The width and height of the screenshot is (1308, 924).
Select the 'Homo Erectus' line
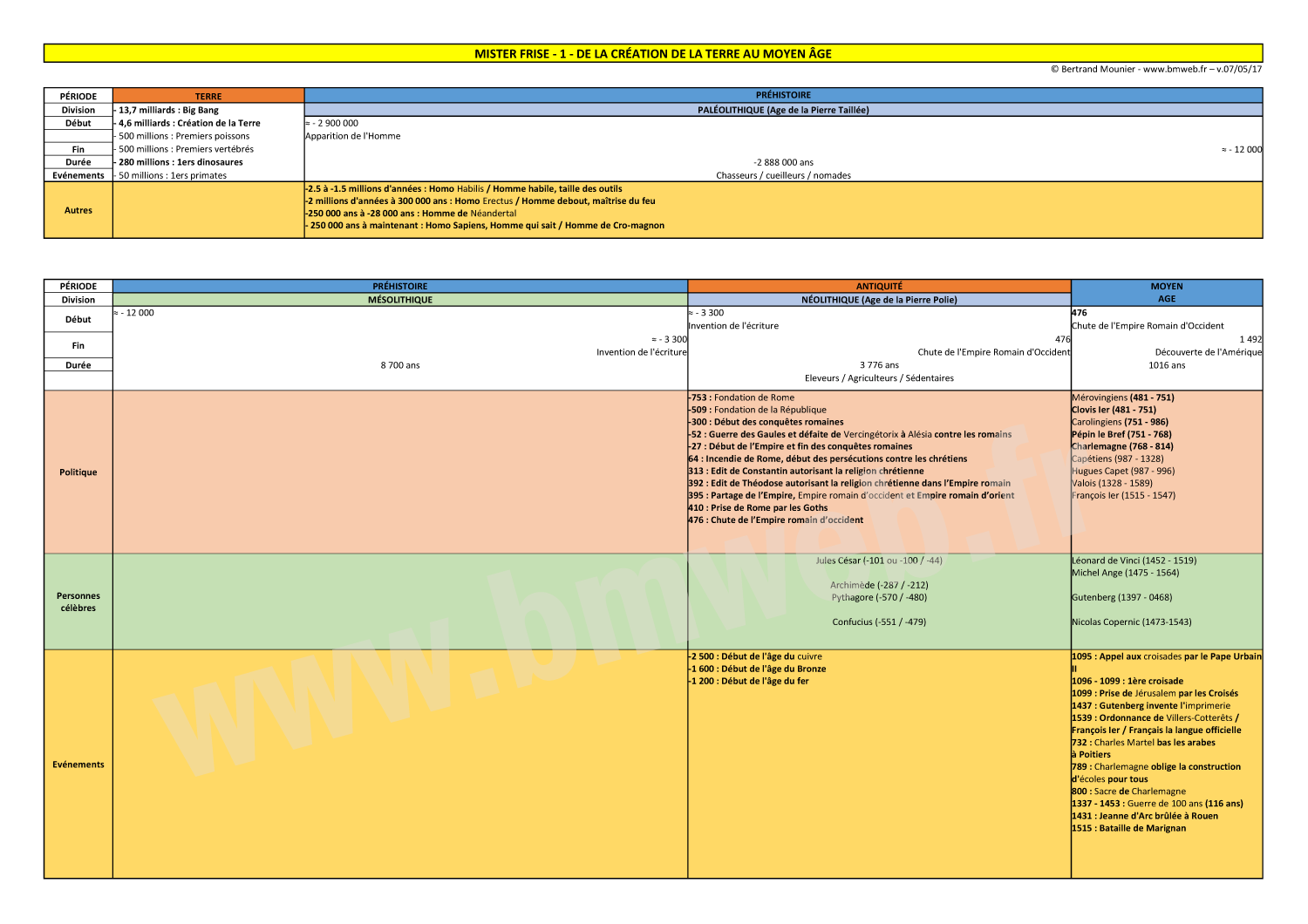[480, 200]
